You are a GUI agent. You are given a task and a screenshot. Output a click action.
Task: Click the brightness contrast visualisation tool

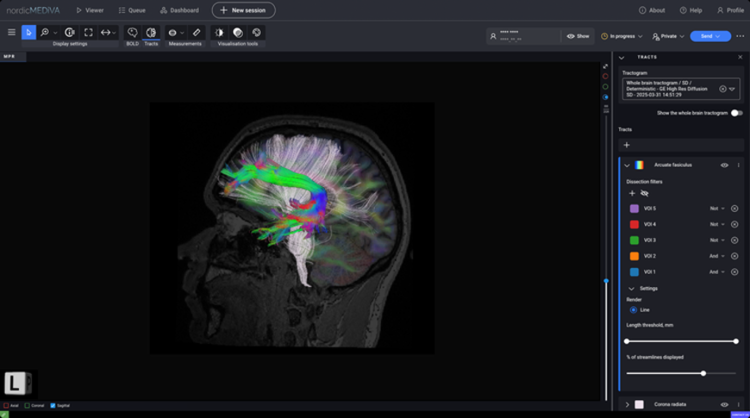(x=219, y=33)
